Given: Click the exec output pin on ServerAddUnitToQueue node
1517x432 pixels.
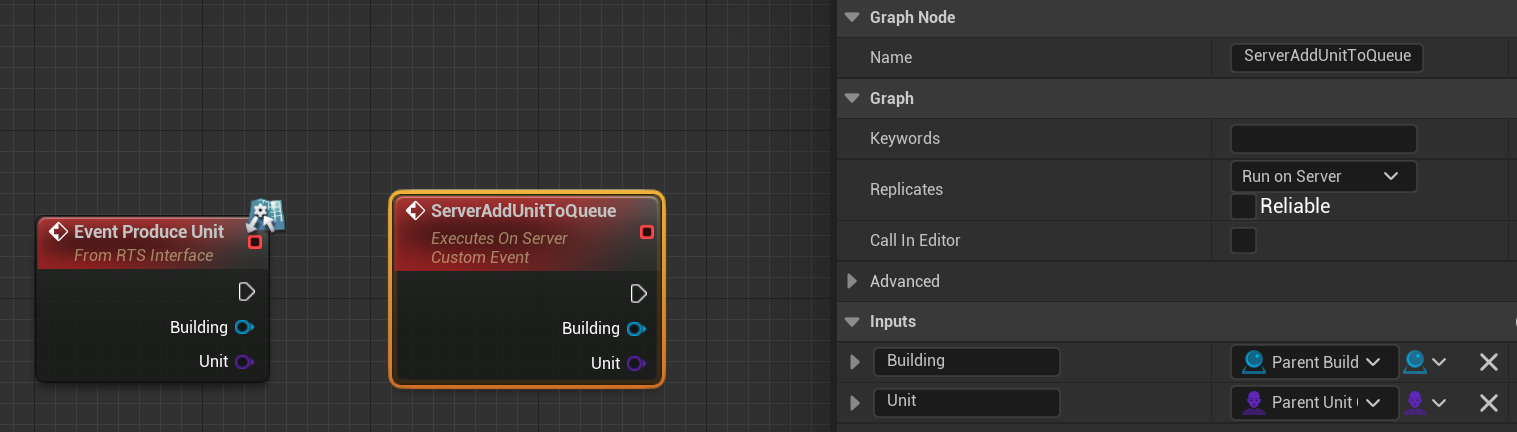Looking at the screenshot, I should point(639,294).
